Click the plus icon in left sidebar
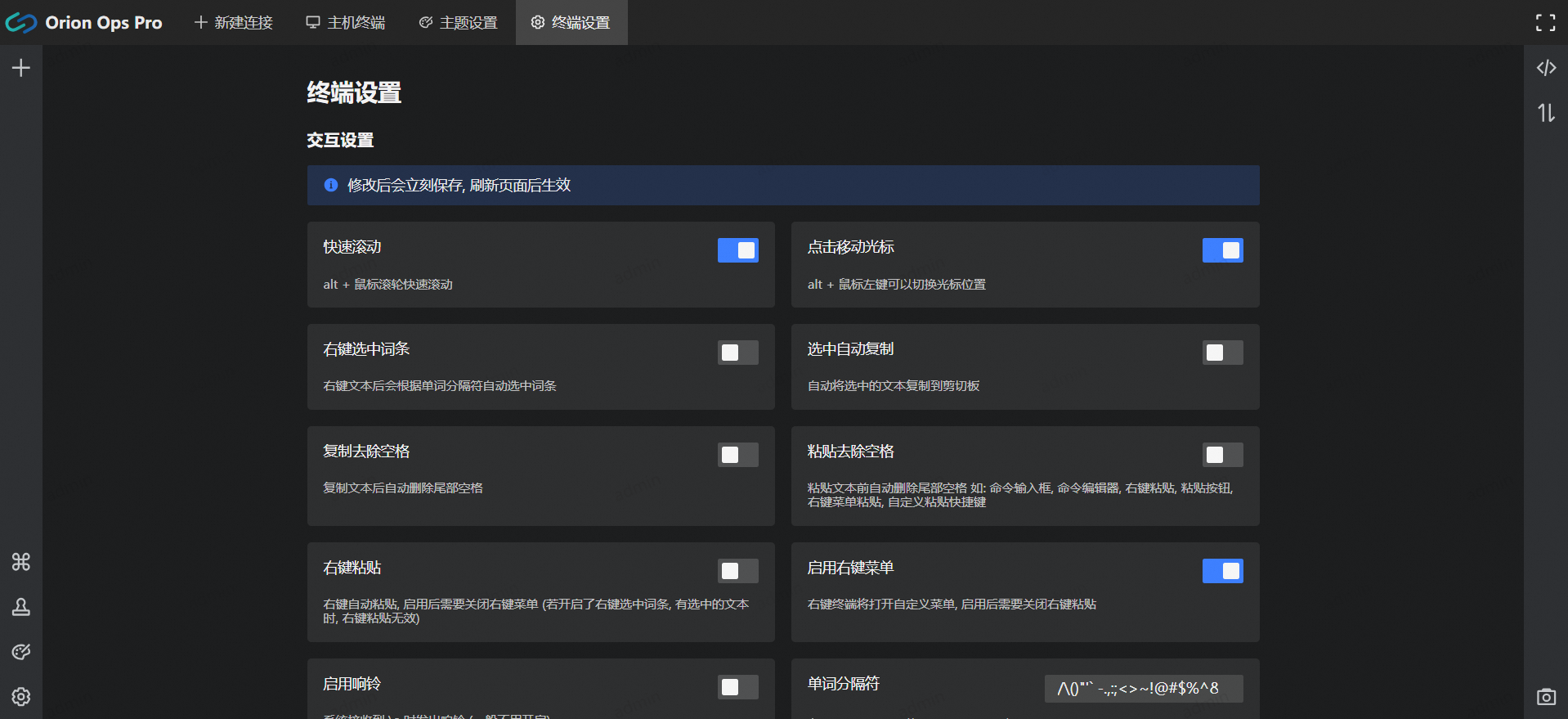Image resolution: width=1568 pixels, height=719 pixels. (21, 68)
